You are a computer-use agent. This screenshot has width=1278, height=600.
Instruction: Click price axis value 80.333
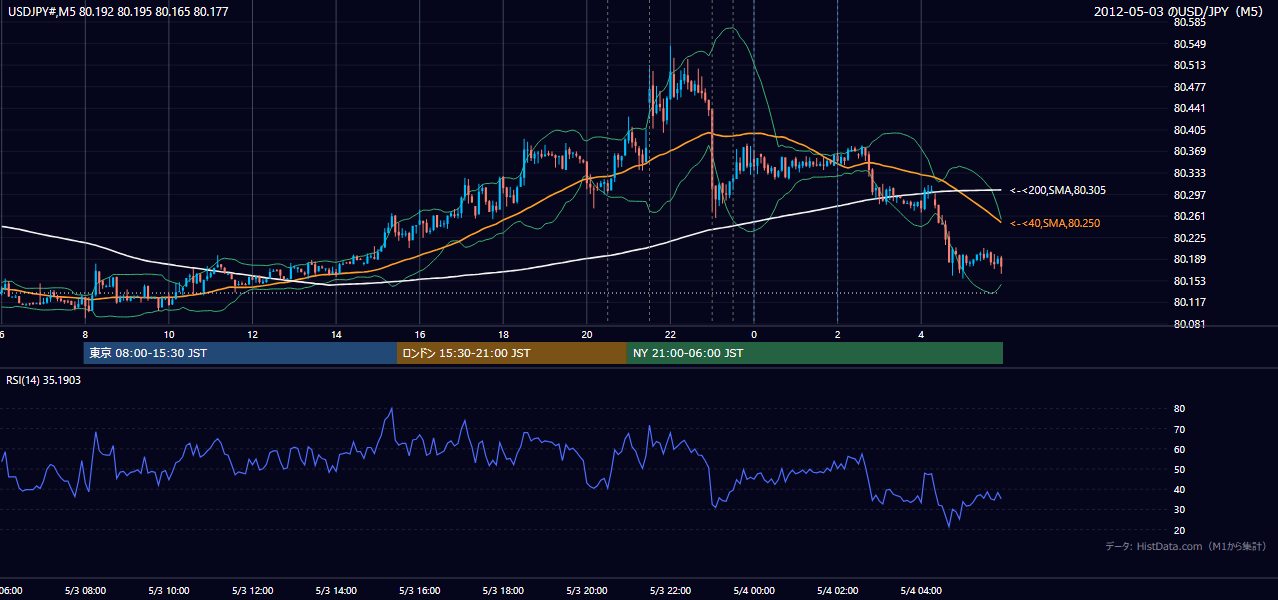1188,173
